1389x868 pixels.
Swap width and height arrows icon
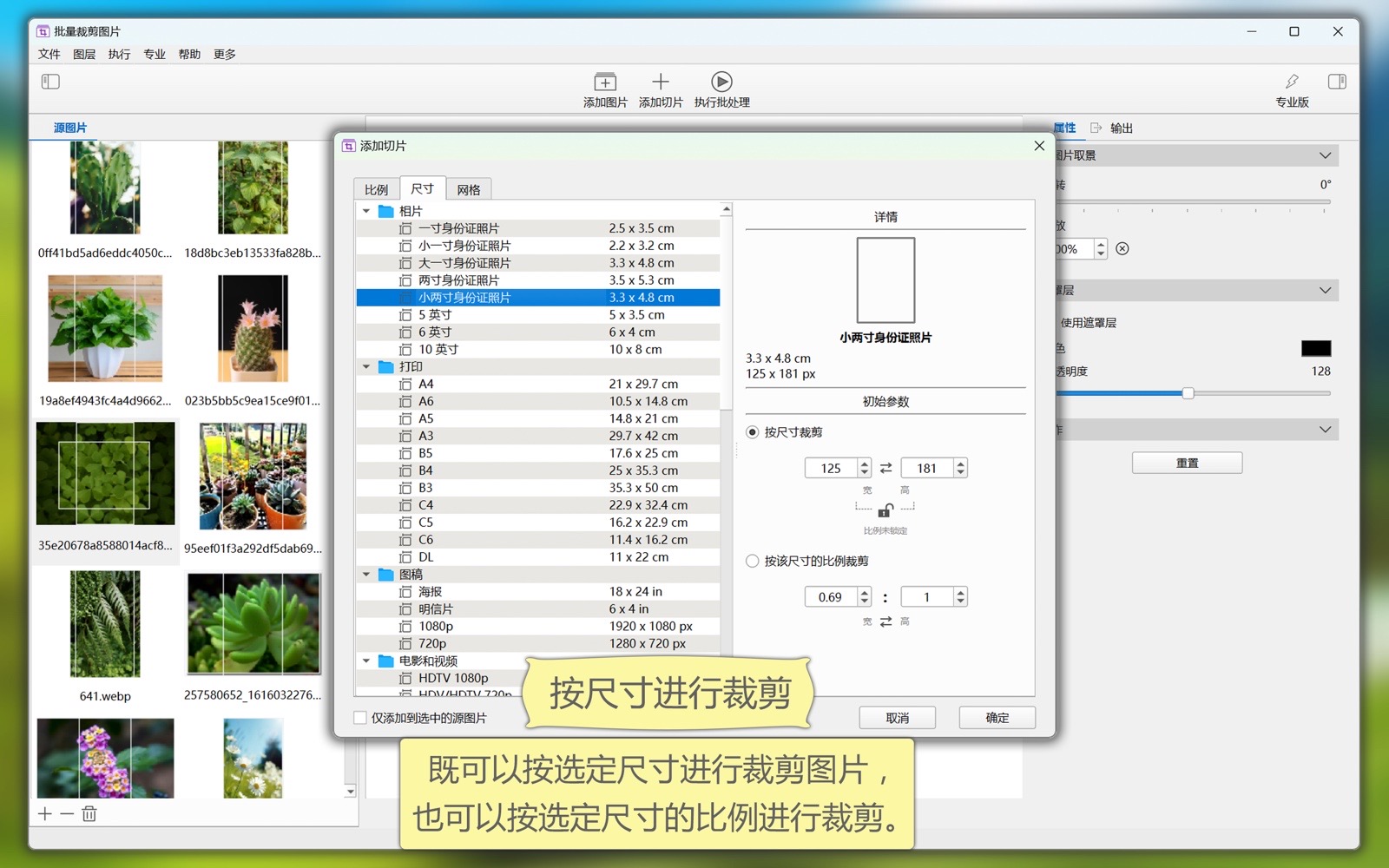pos(885,469)
